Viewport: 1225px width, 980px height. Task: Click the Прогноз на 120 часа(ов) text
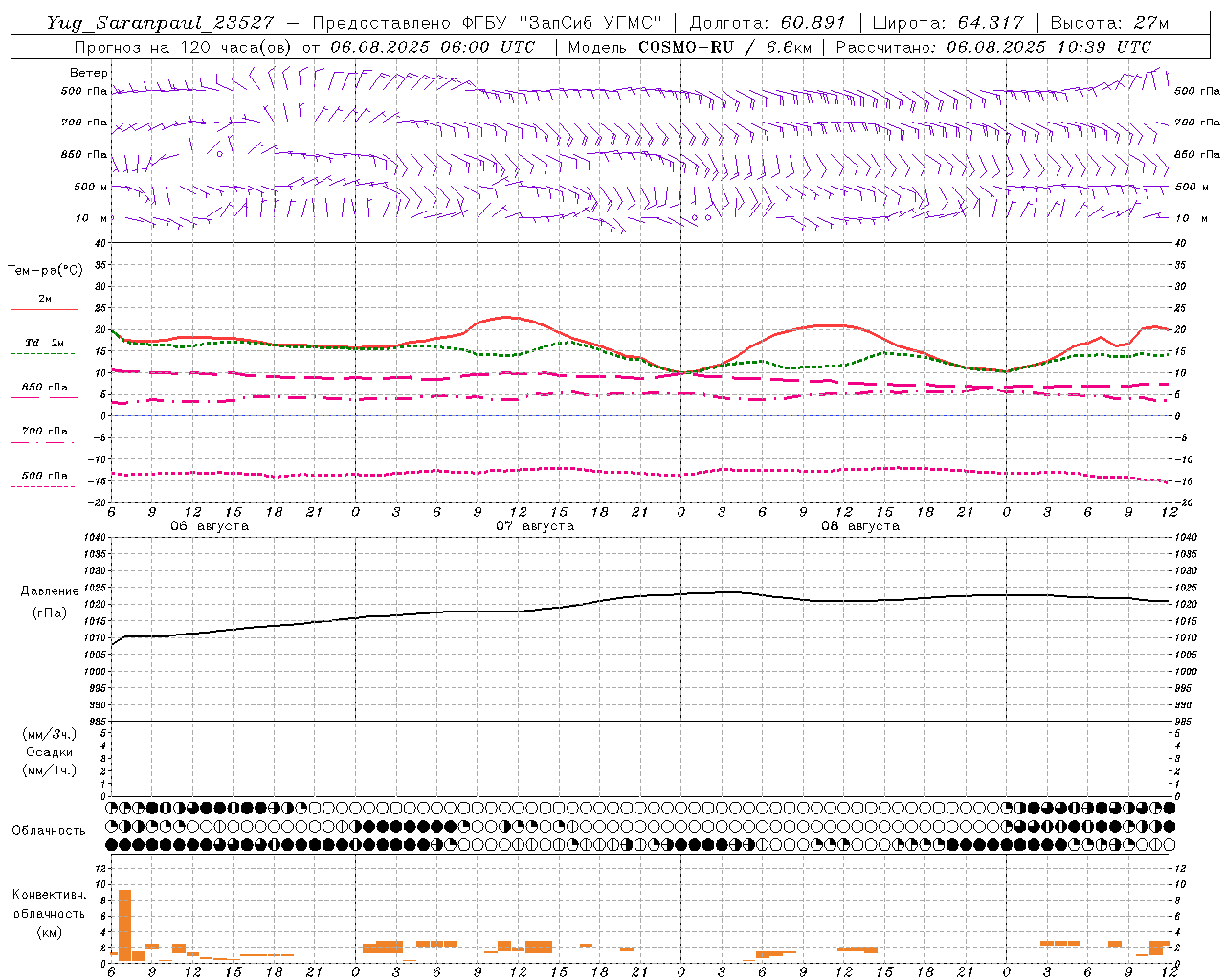[184, 47]
